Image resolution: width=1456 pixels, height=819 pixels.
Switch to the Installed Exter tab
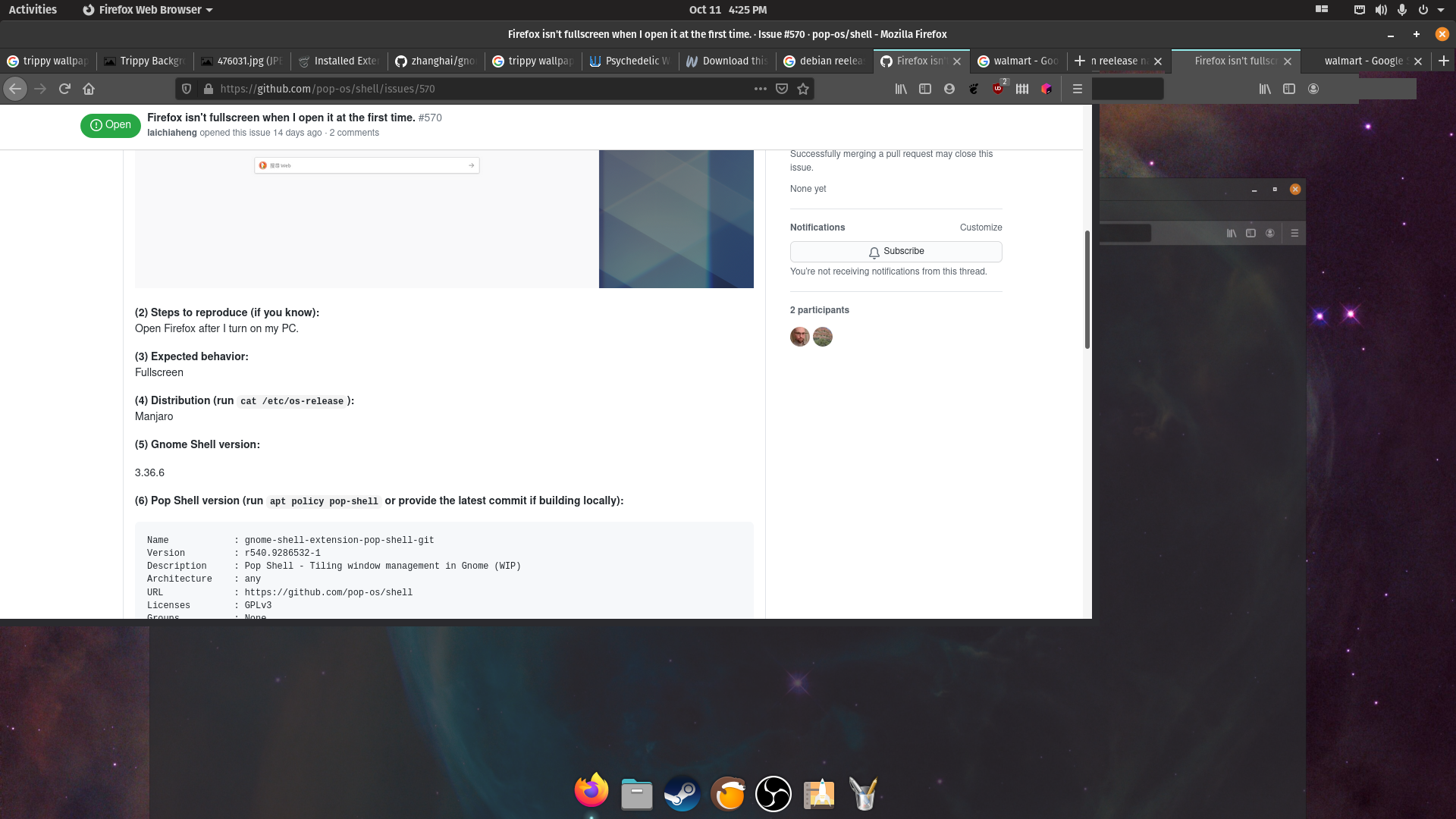tap(339, 61)
